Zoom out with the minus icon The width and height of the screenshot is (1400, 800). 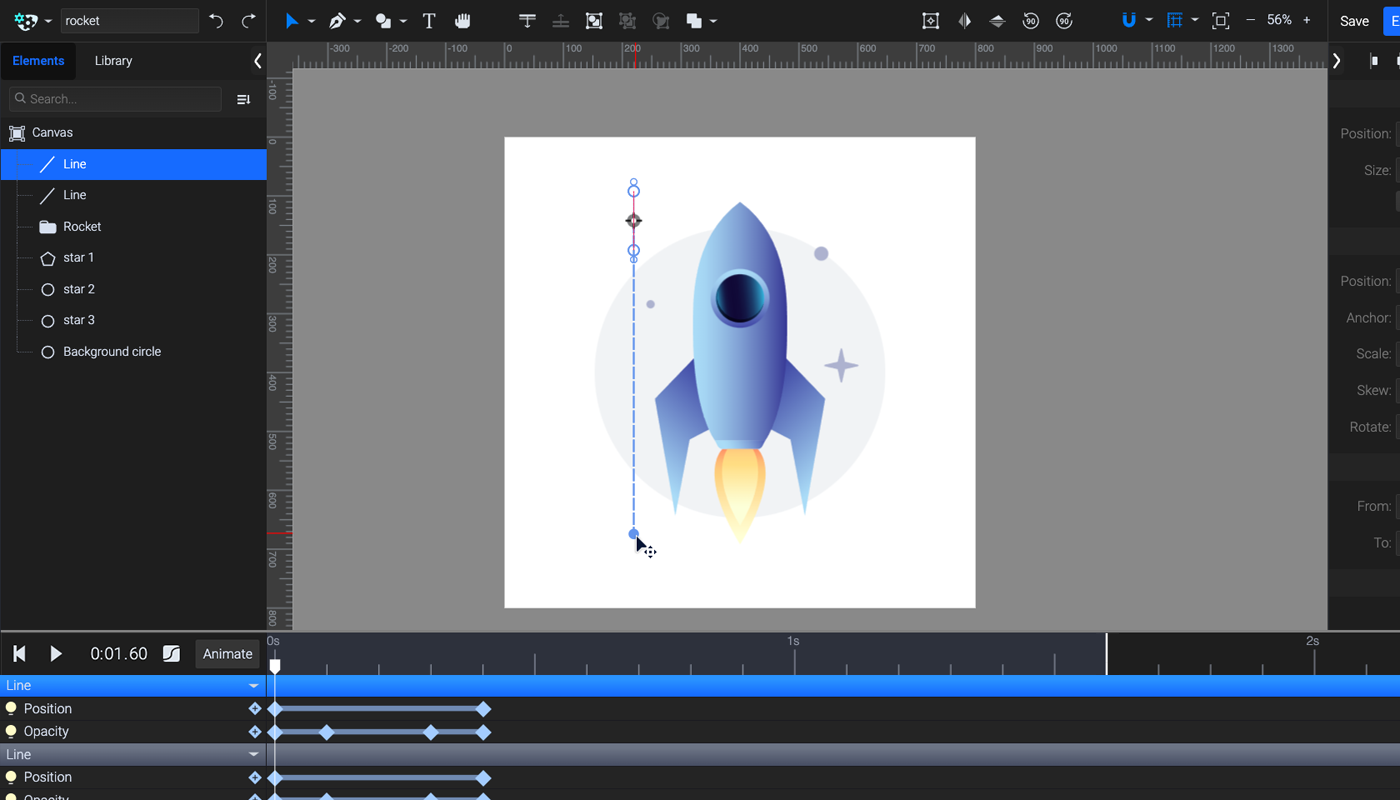click(x=1250, y=20)
